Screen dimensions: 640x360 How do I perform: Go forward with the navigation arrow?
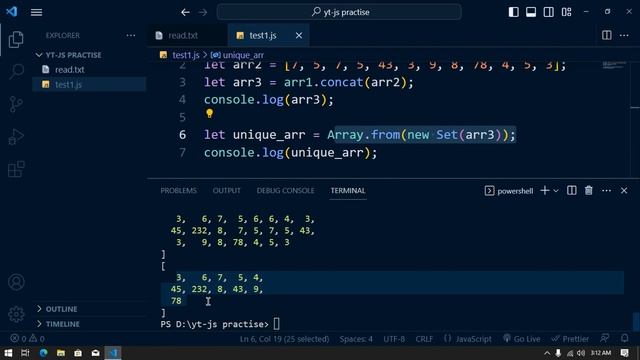203,12
